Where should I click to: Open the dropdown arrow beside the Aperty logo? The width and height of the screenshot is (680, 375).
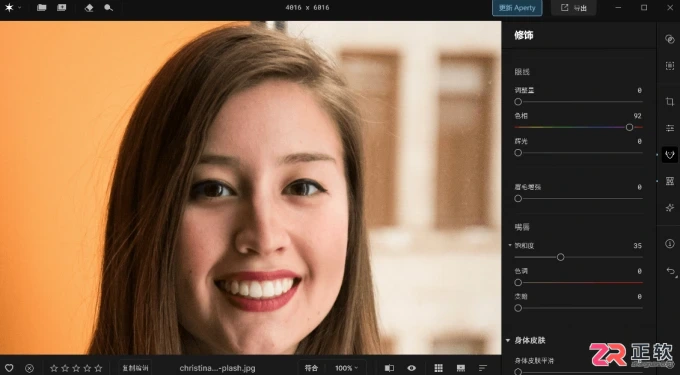click(x=19, y=8)
